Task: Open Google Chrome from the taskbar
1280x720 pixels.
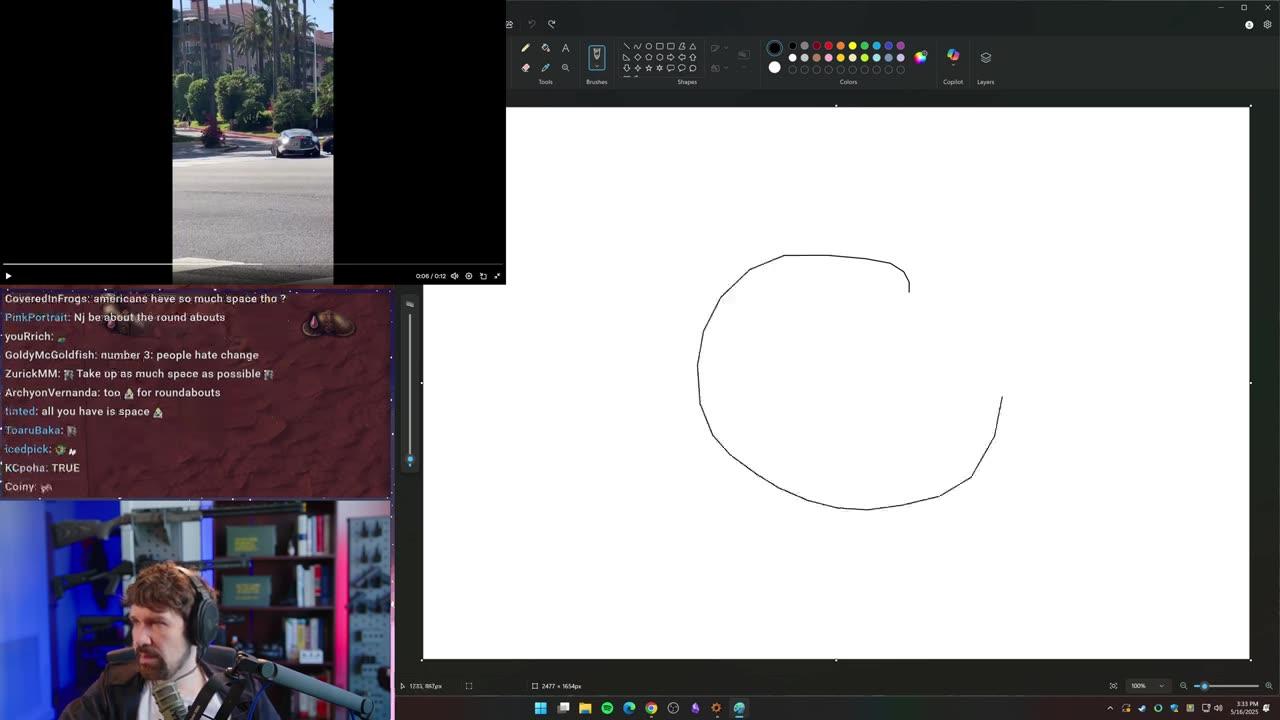Action: [x=651, y=708]
